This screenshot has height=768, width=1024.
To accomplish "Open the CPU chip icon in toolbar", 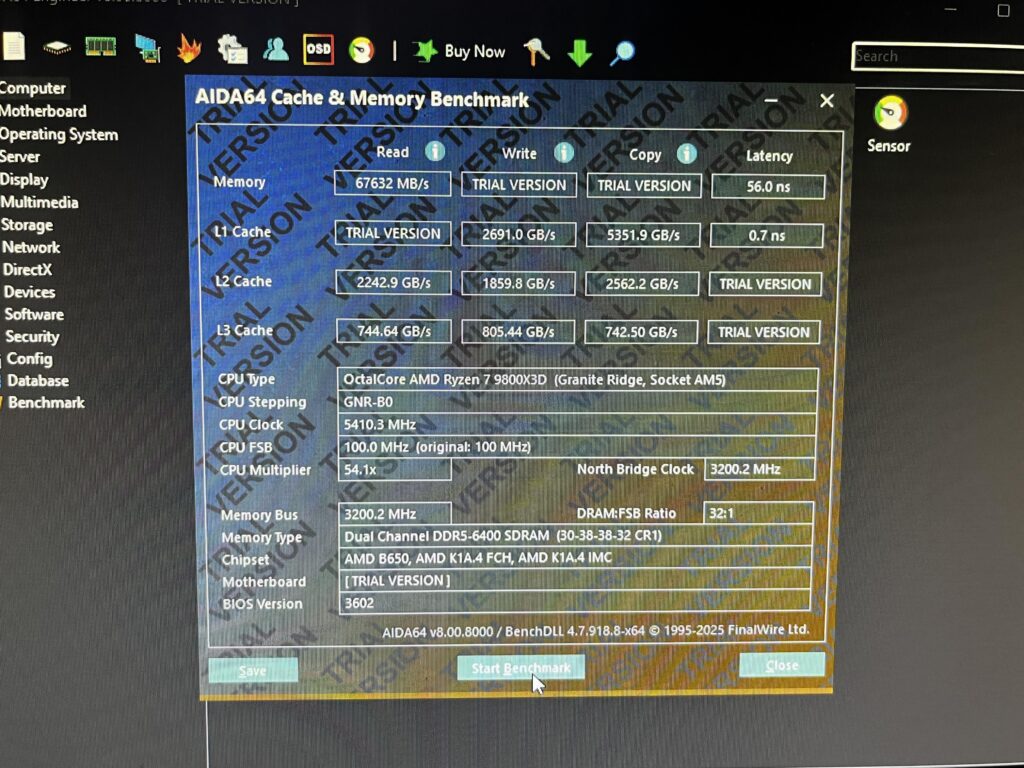I will [57, 47].
